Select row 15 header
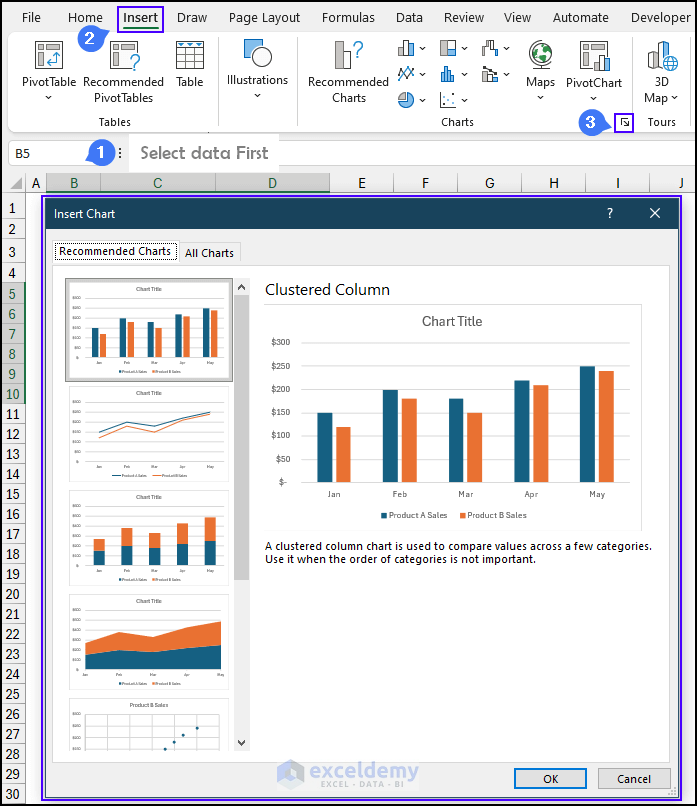Viewport: 697px width, 806px height. point(13,494)
